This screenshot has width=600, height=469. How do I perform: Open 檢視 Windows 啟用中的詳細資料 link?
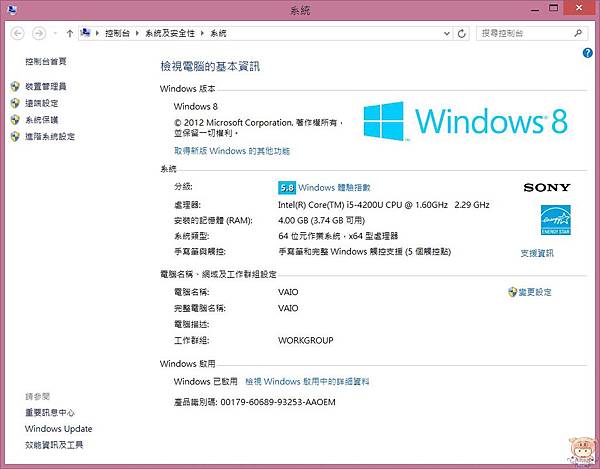pos(307,382)
